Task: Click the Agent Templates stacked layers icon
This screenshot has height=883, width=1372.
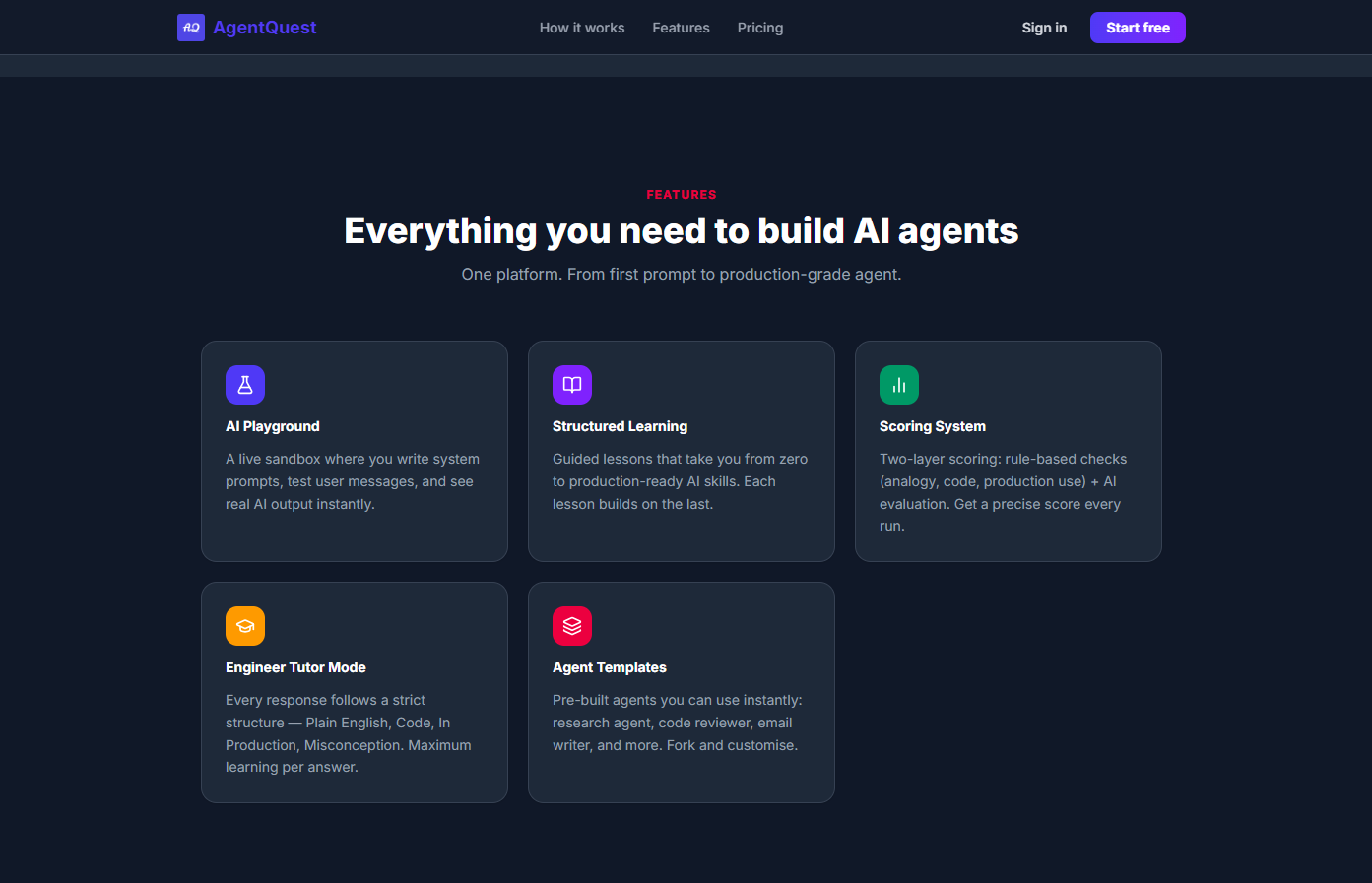Action: coord(572,626)
